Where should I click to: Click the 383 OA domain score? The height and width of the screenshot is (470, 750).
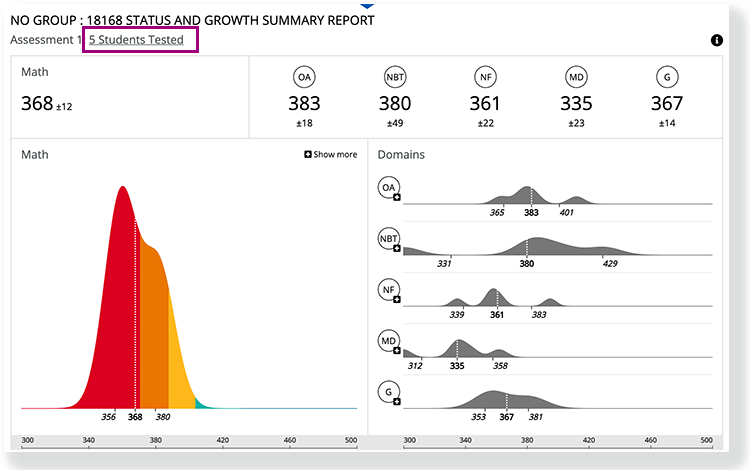[304, 103]
